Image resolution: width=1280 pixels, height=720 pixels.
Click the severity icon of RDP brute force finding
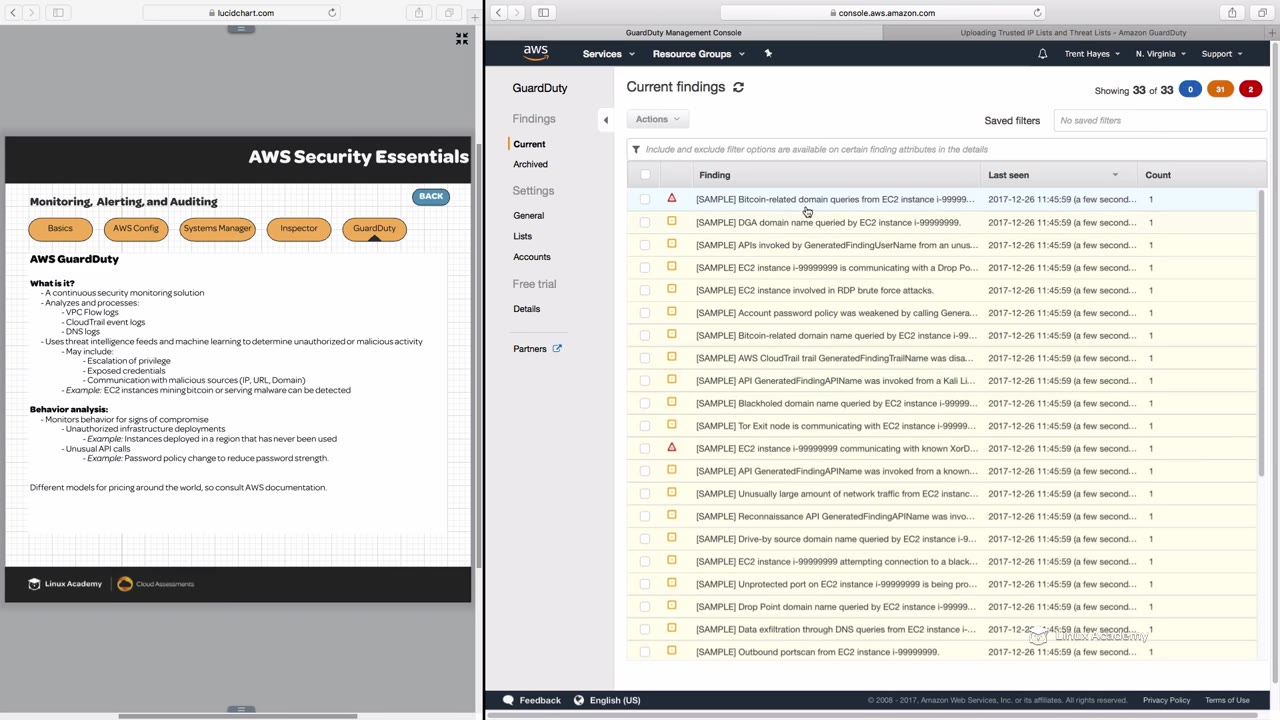coord(672,290)
